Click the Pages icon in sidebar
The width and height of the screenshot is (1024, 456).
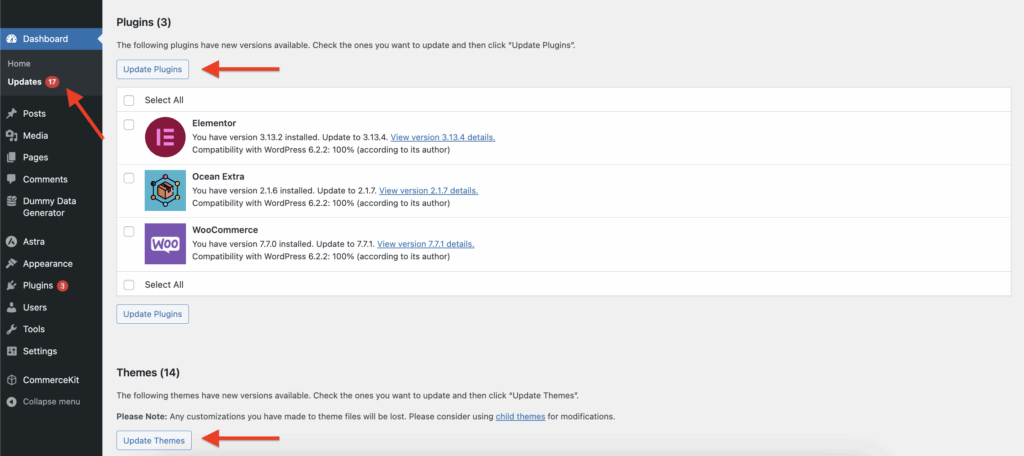(11, 157)
